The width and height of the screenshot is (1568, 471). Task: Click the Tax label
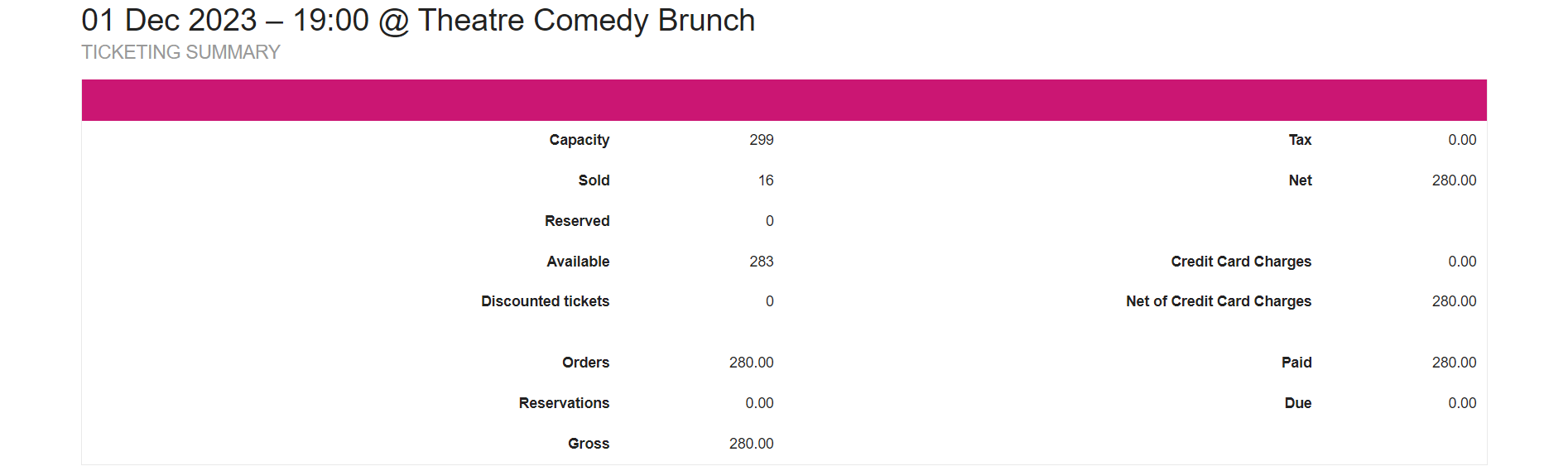pyautogui.click(x=1300, y=140)
